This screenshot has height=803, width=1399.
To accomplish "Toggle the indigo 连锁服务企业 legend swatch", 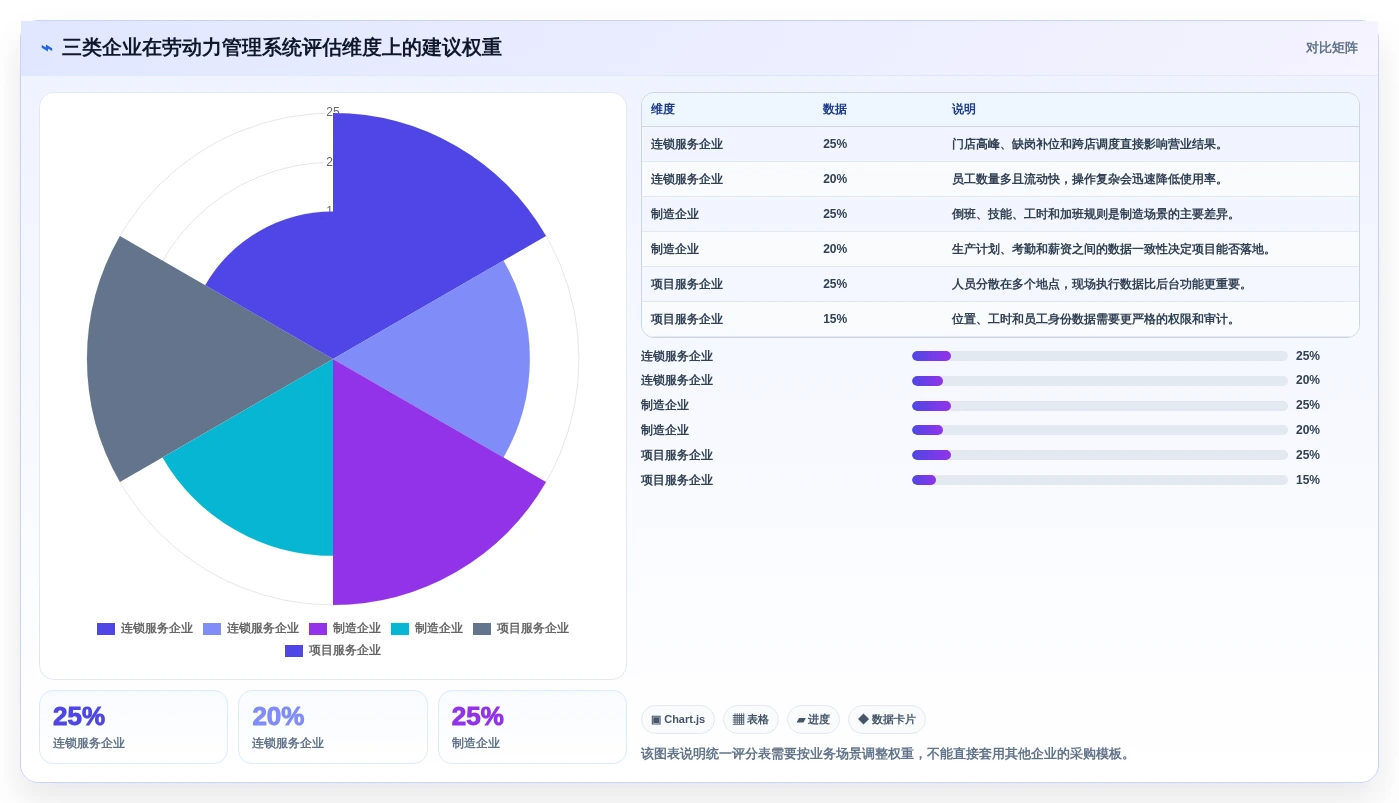I will pyautogui.click(x=106, y=629).
